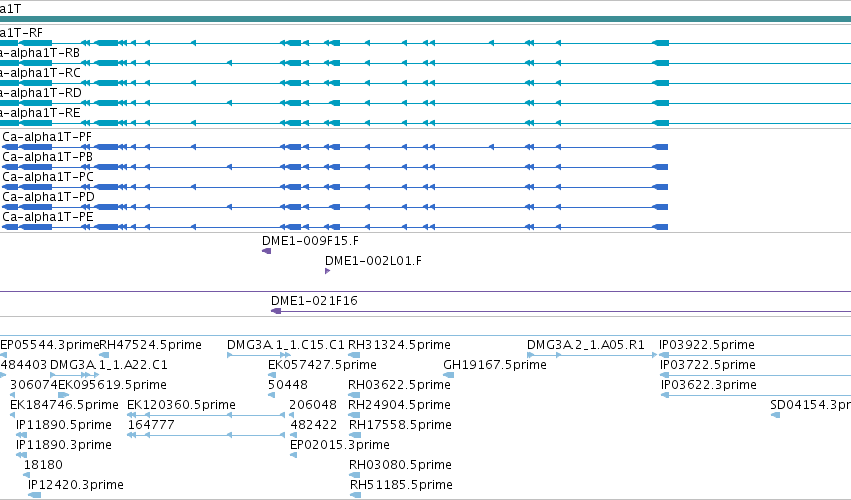Viewport: 851px width, 500px height.
Task: Select the IP03622.3prime EST label
Action: click(x=709, y=385)
